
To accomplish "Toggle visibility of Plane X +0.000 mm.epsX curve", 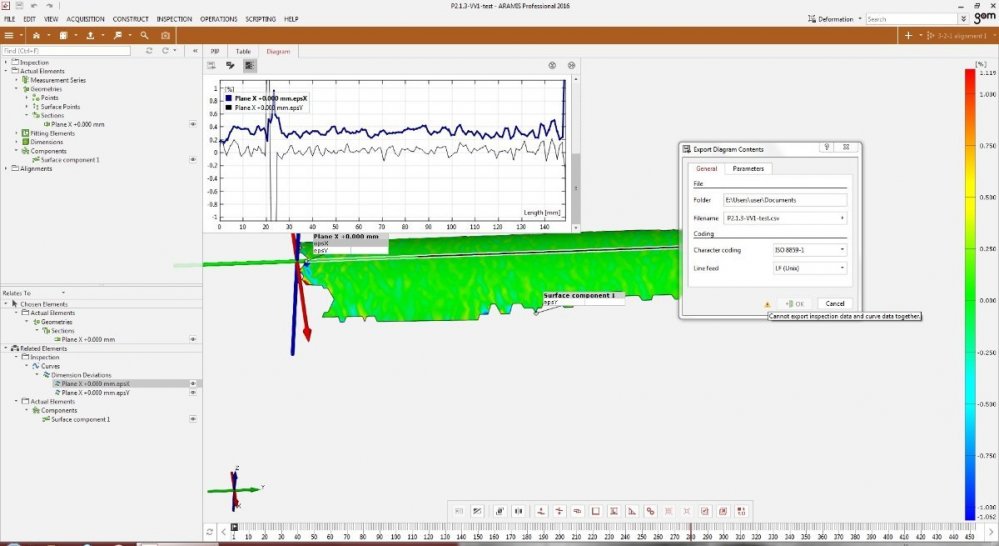I will 192,383.
